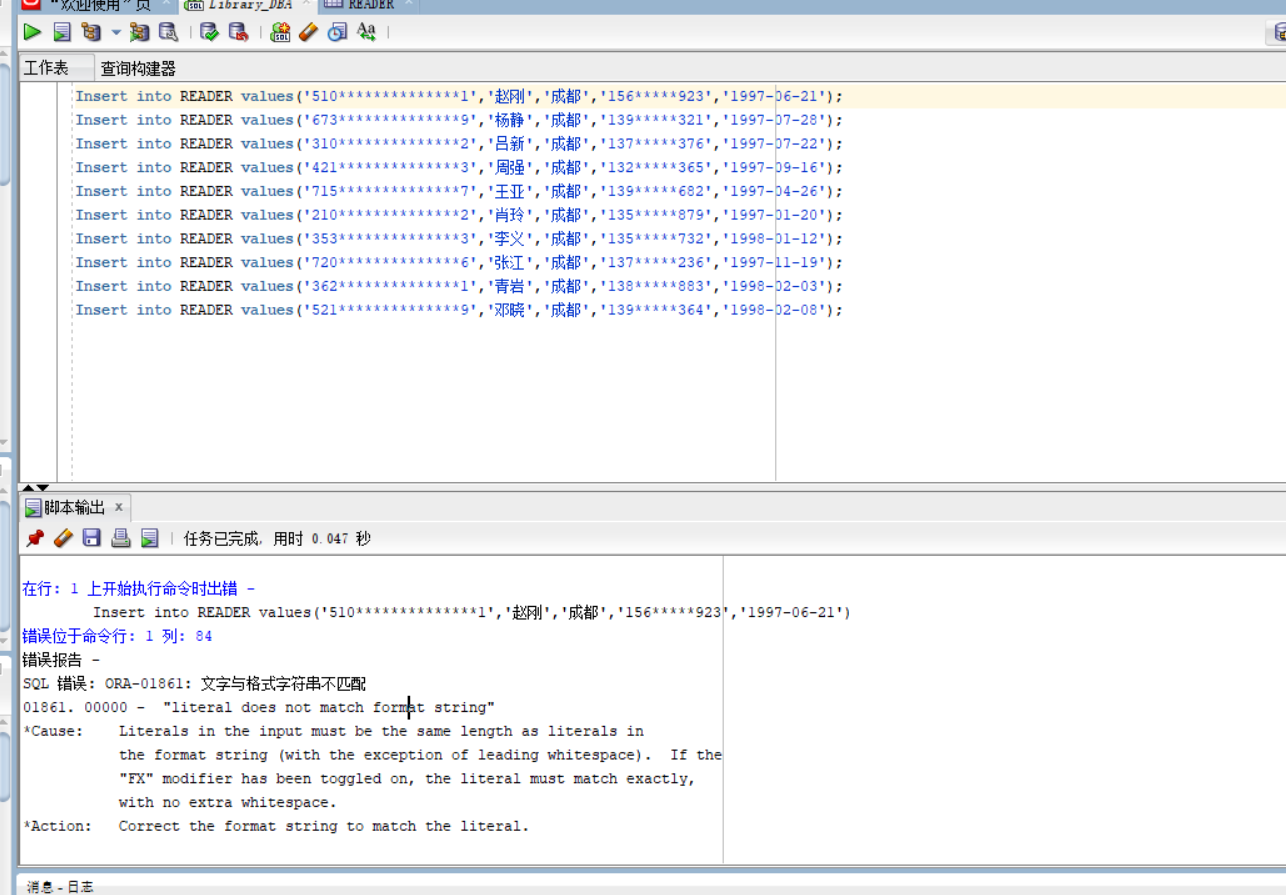
Task: Click the Insert statement line for 王亚
Action: tap(459, 191)
